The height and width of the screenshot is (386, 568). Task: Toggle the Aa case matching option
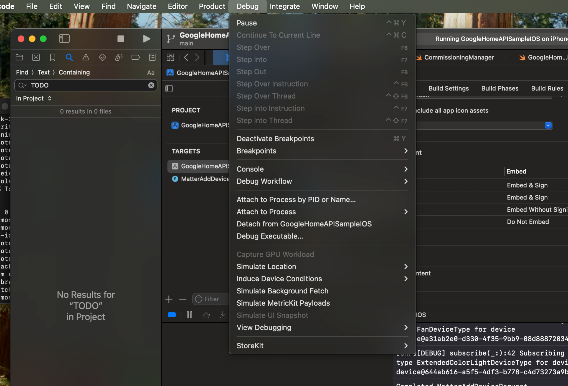(x=151, y=72)
